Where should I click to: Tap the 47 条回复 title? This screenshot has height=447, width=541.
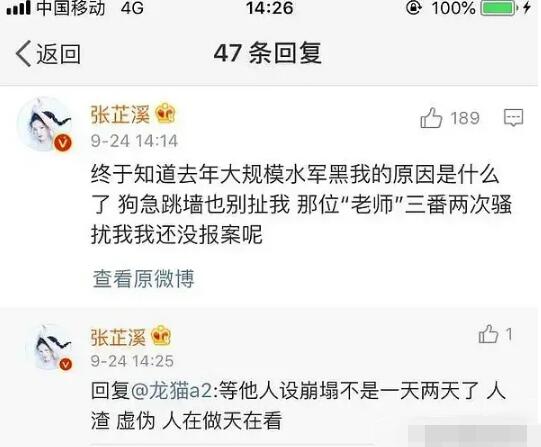click(268, 53)
